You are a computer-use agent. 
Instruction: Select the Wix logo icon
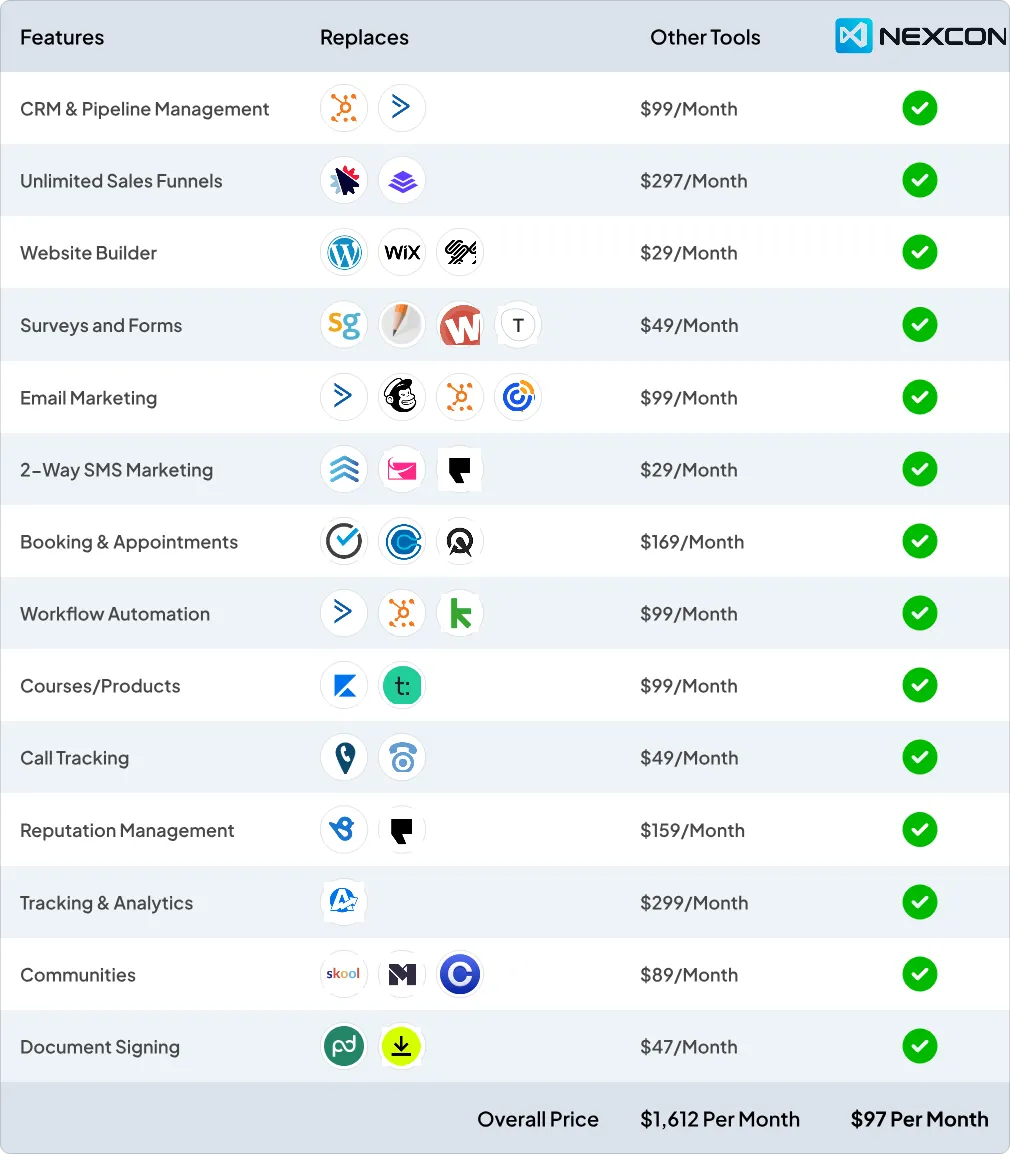coord(402,253)
